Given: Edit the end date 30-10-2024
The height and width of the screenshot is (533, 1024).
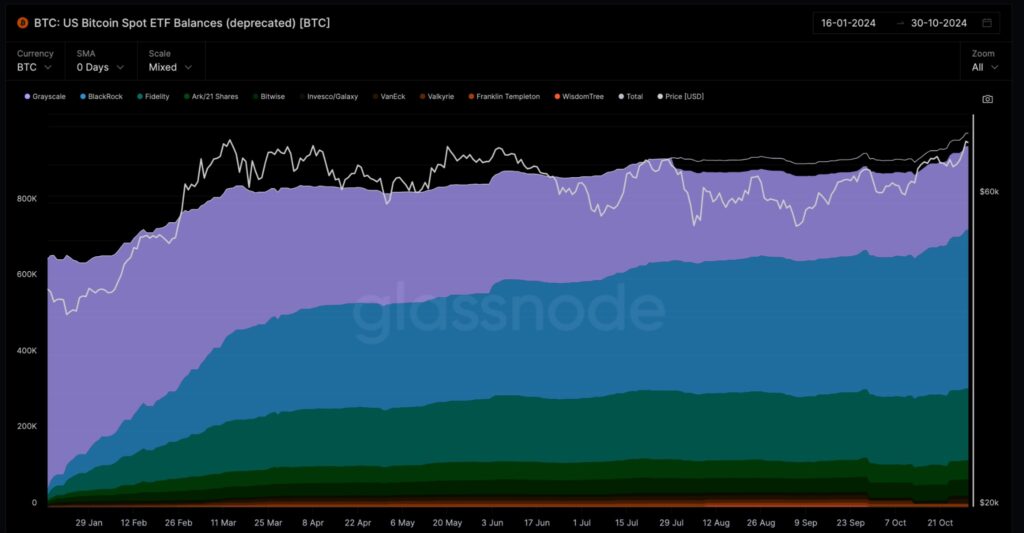Looking at the screenshot, I should pos(938,23).
